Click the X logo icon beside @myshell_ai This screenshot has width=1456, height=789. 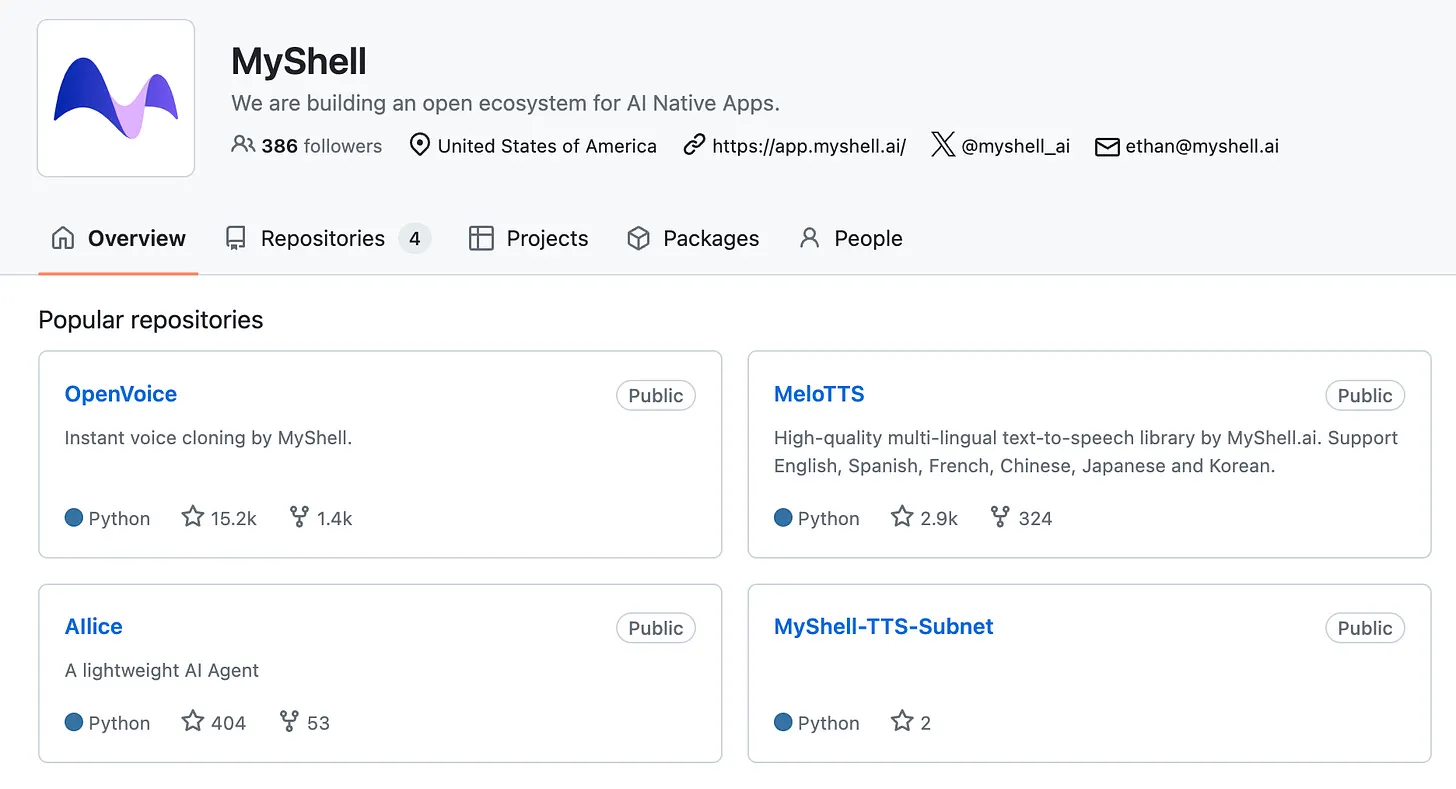943,145
